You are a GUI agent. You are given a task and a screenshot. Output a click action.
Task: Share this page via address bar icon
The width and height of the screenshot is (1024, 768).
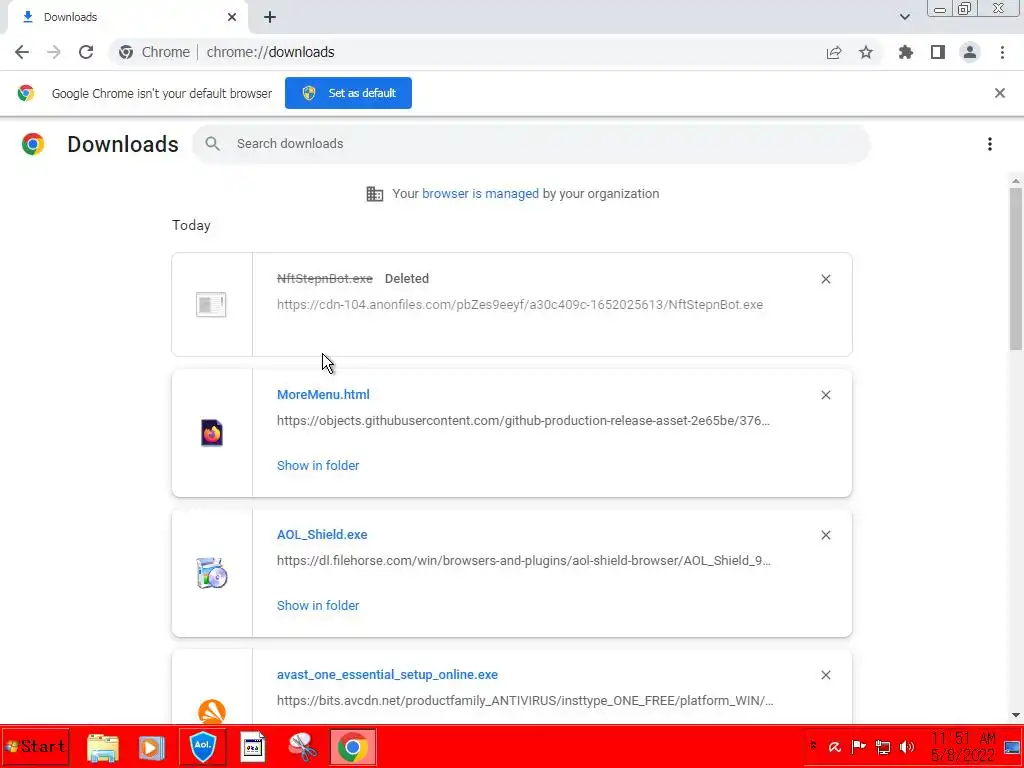pyautogui.click(x=834, y=52)
